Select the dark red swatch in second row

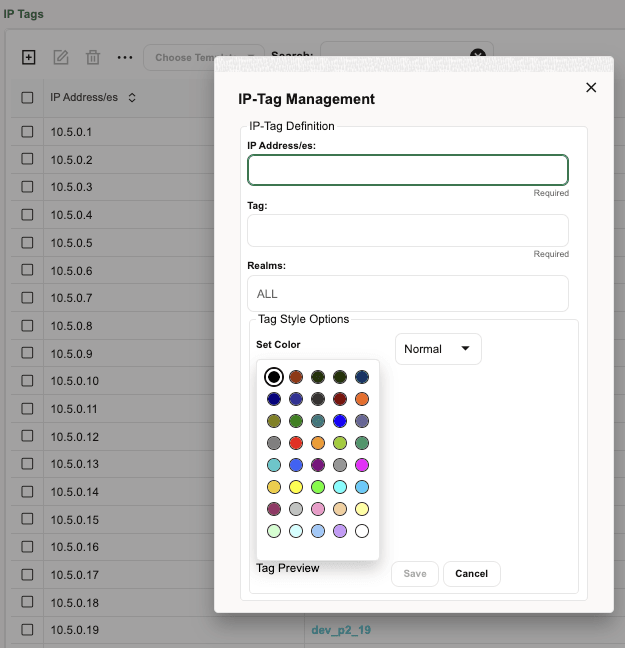(x=340, y=399)
